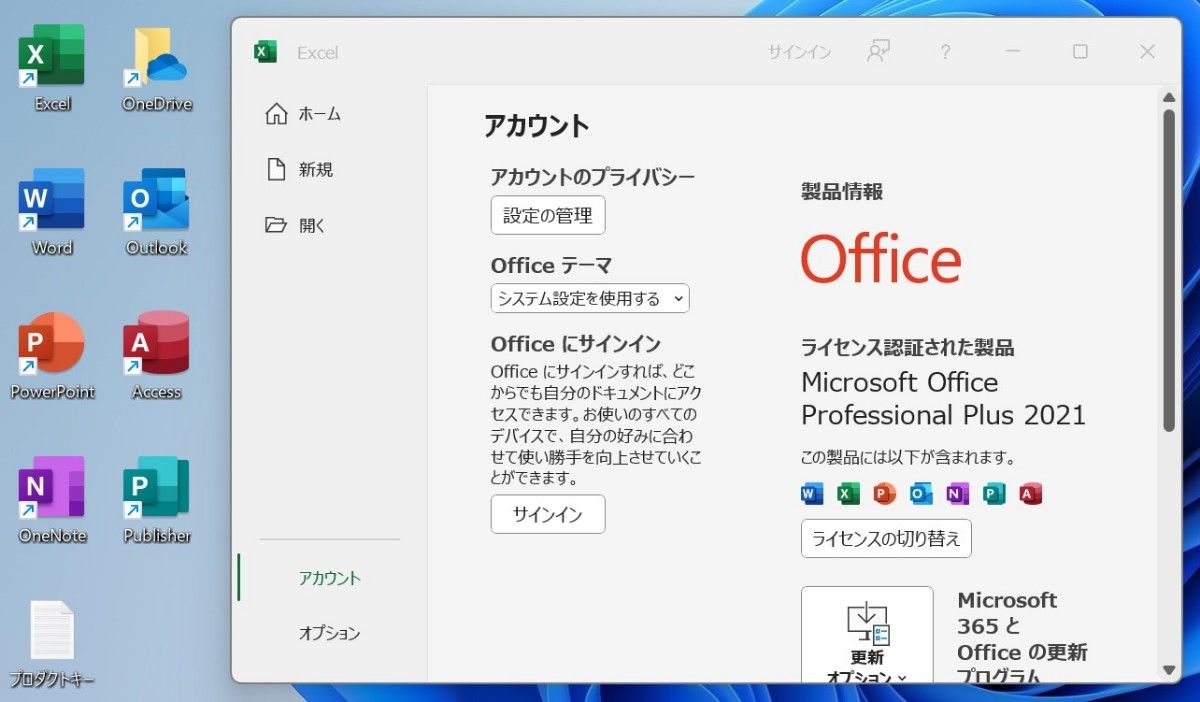
Task: Click the この製品には以下が含まれます text
Action: click(x=908, y=458)
